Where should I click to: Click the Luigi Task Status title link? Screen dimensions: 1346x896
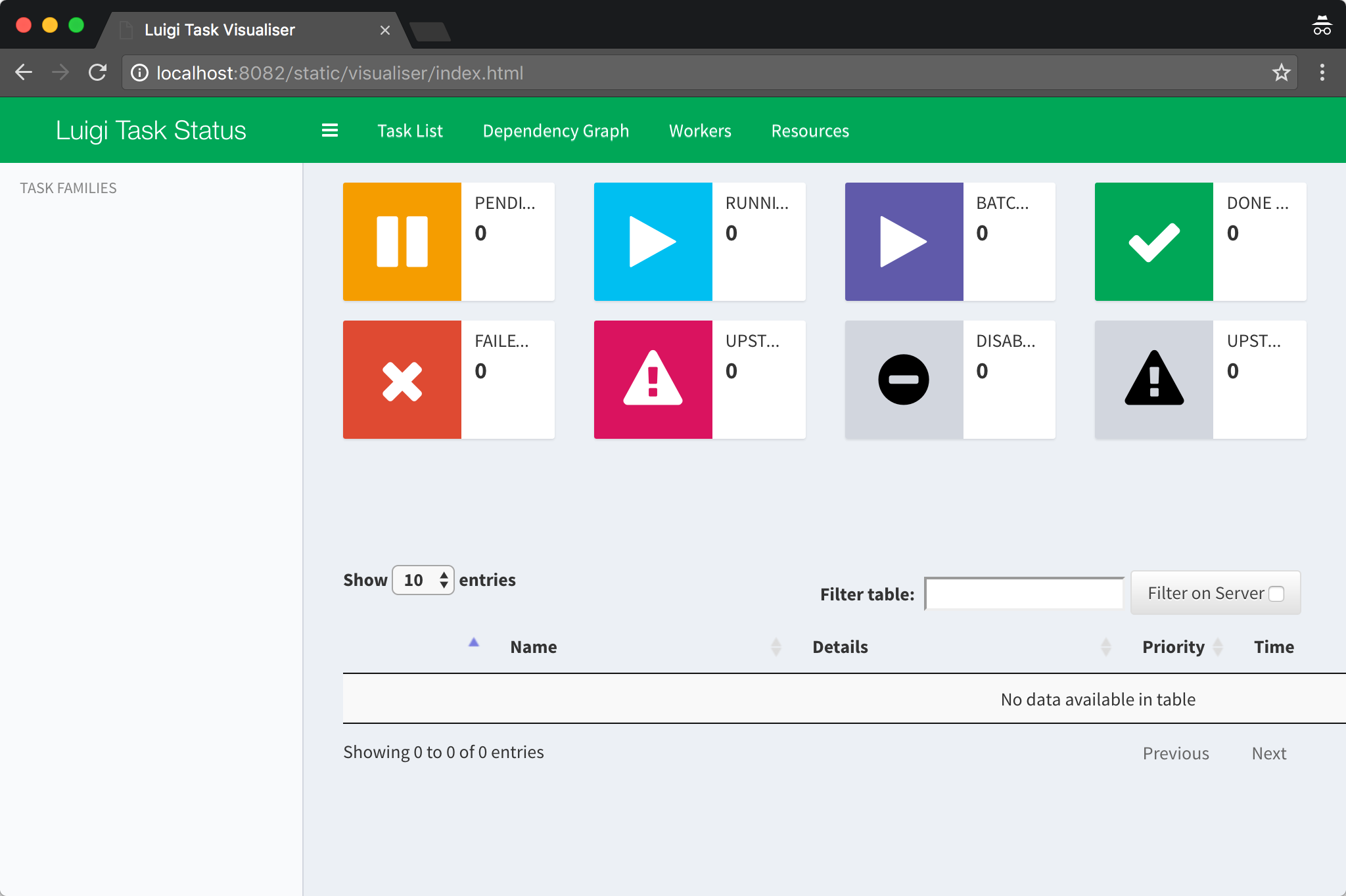(151, 130)
